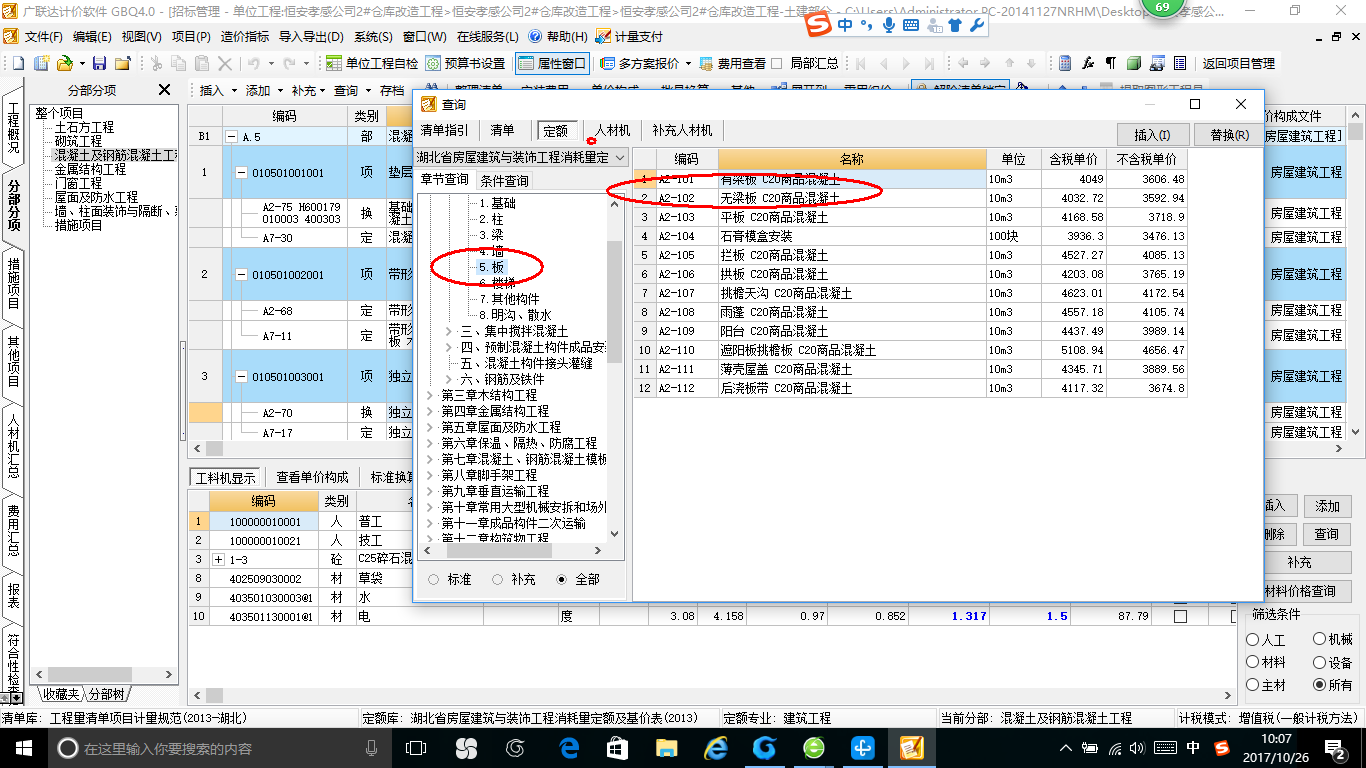Toggle 局部汇总 checkbox

(x=777, y=63)
